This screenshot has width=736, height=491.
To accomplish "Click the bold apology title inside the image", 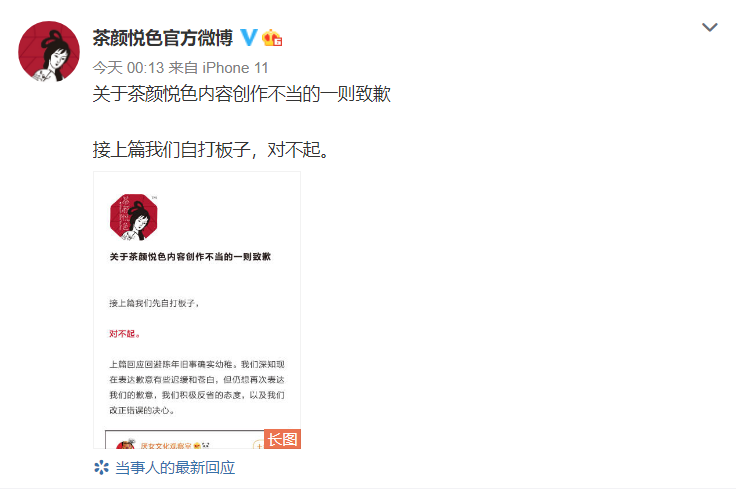I will tap(190, 257).
